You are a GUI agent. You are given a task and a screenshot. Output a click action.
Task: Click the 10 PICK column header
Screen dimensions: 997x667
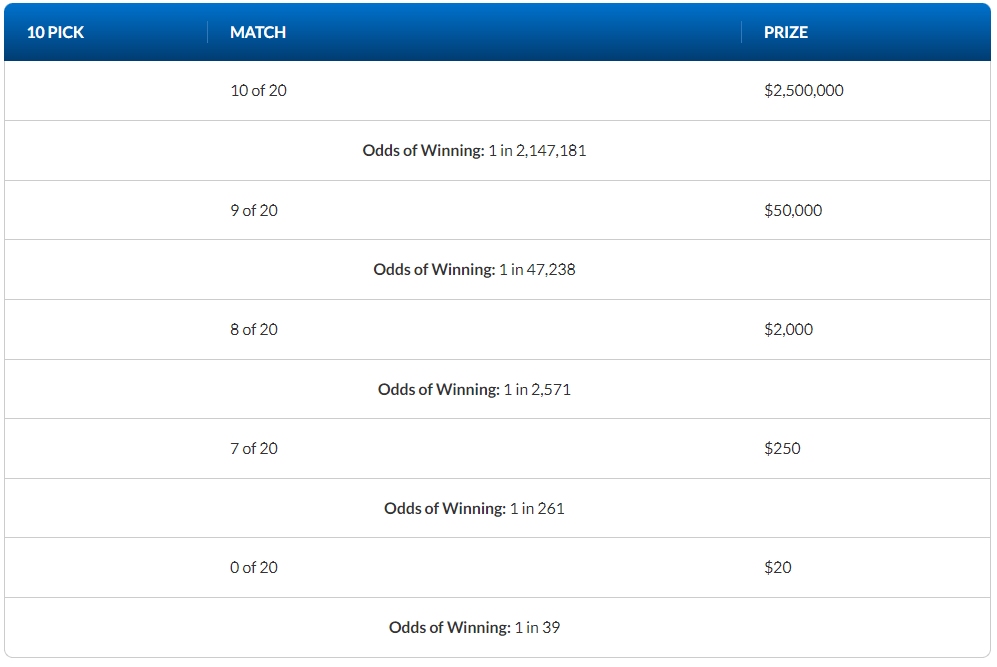(x=55, y=32)
